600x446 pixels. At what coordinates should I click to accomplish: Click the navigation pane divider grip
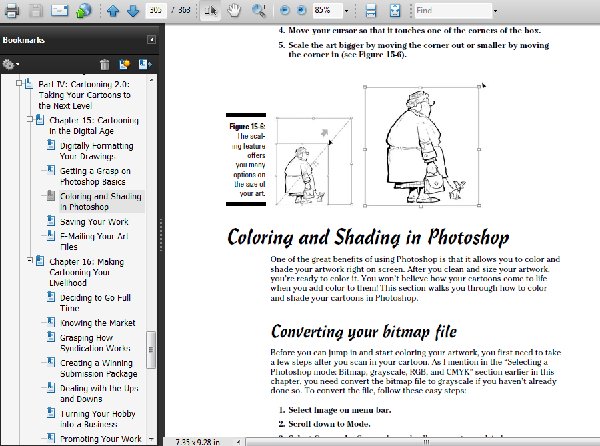161,235
